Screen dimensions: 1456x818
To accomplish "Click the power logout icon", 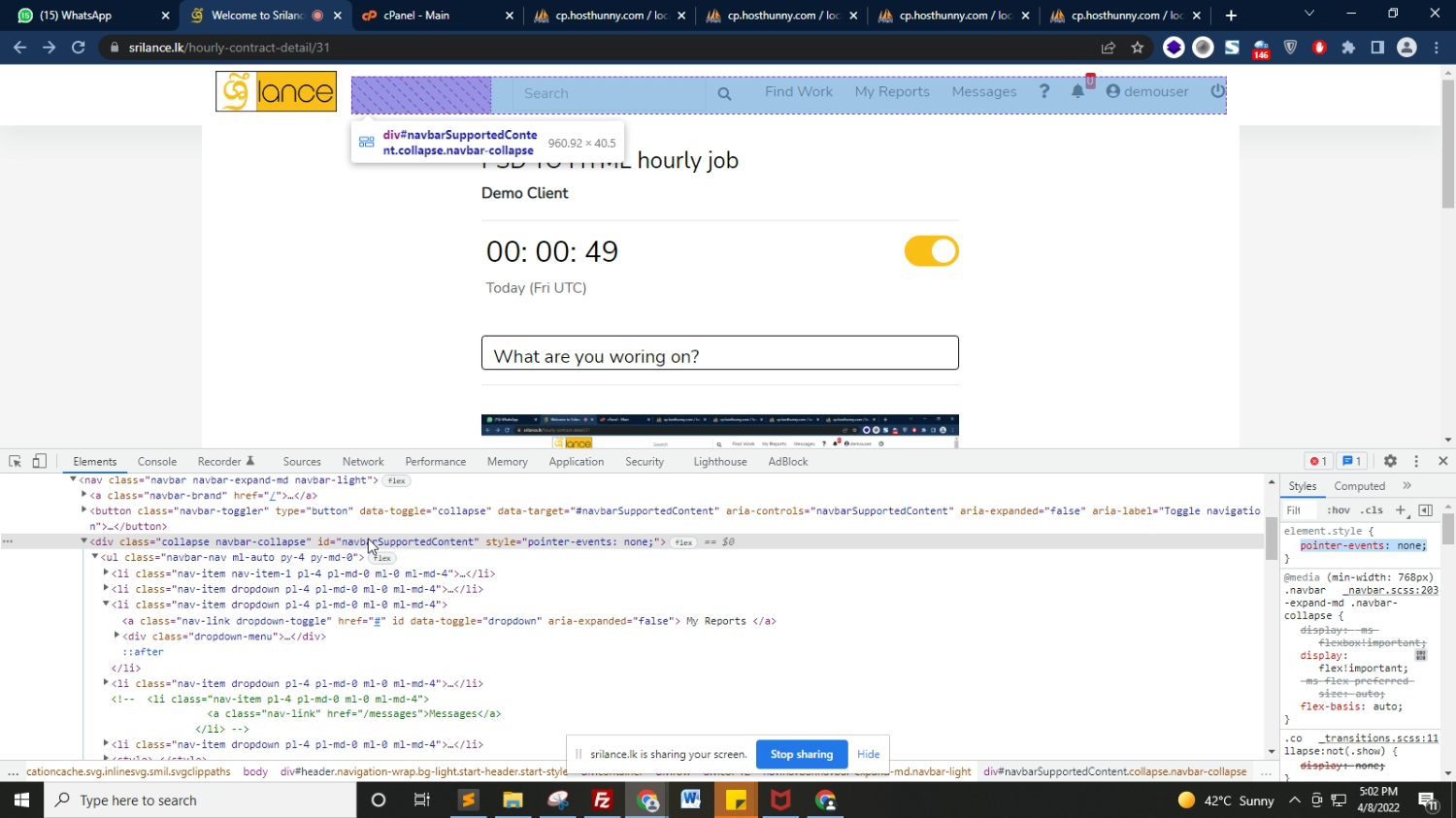I will click(1217, 91).
